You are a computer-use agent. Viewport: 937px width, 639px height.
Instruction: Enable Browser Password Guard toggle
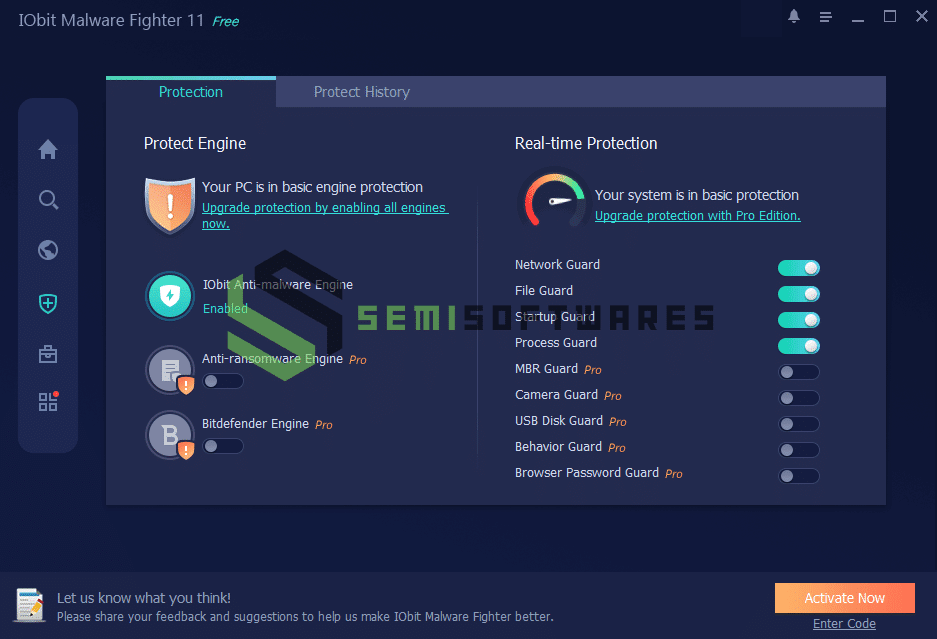click(798, 476)
